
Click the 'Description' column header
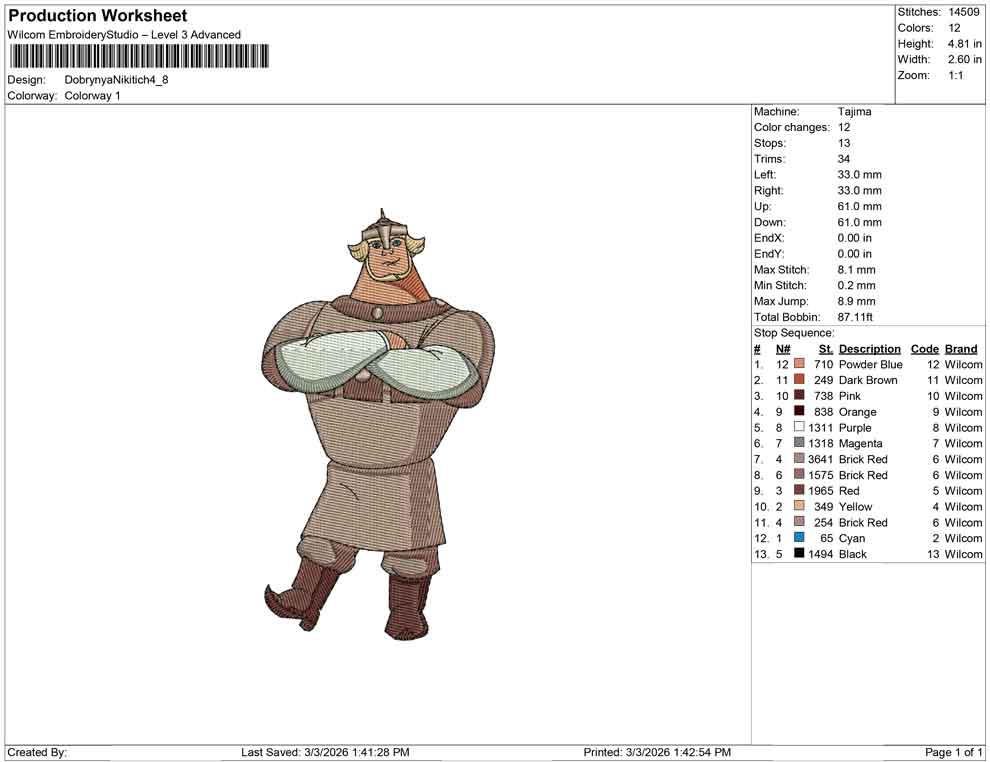tap(869, 349)
